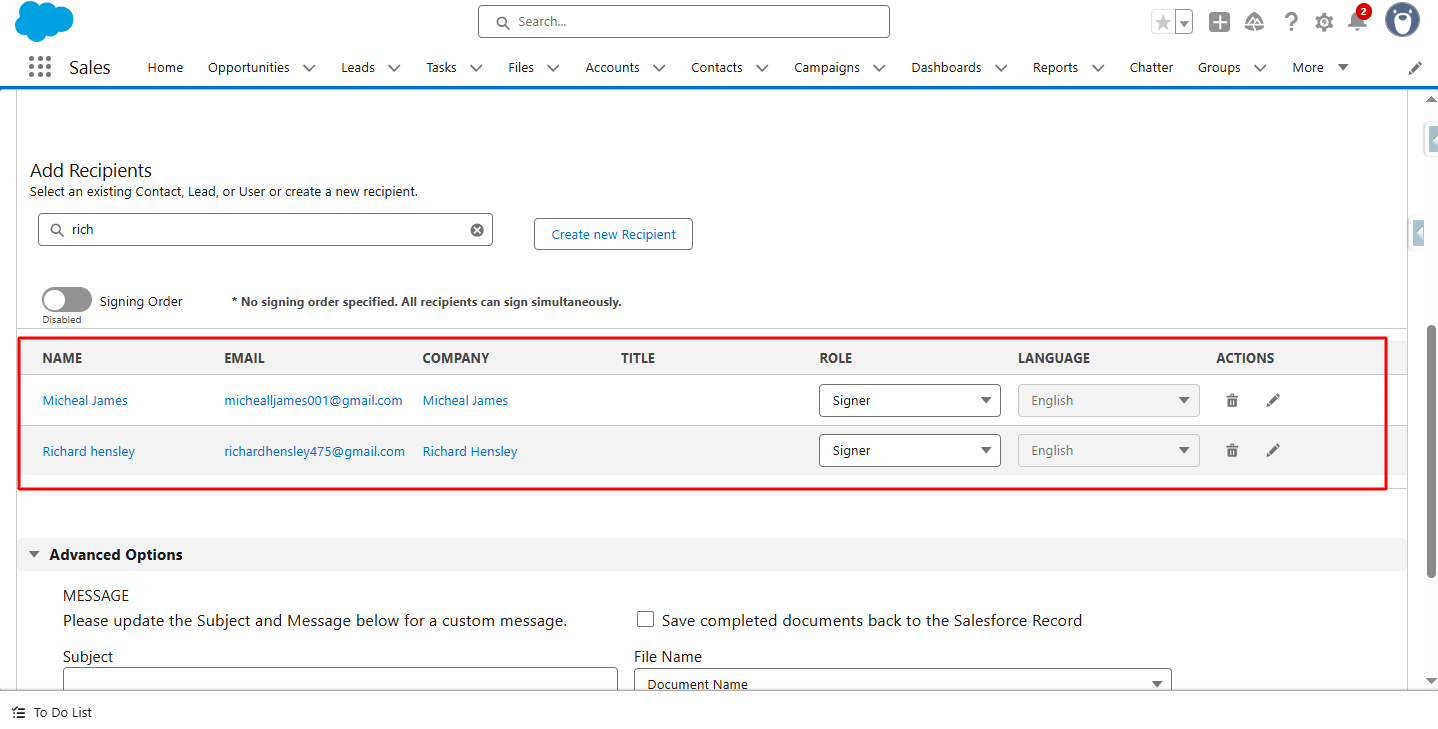Screen dimensions: 1438x729
Task: Enable the Signing Order toggle
Action: 66,300
